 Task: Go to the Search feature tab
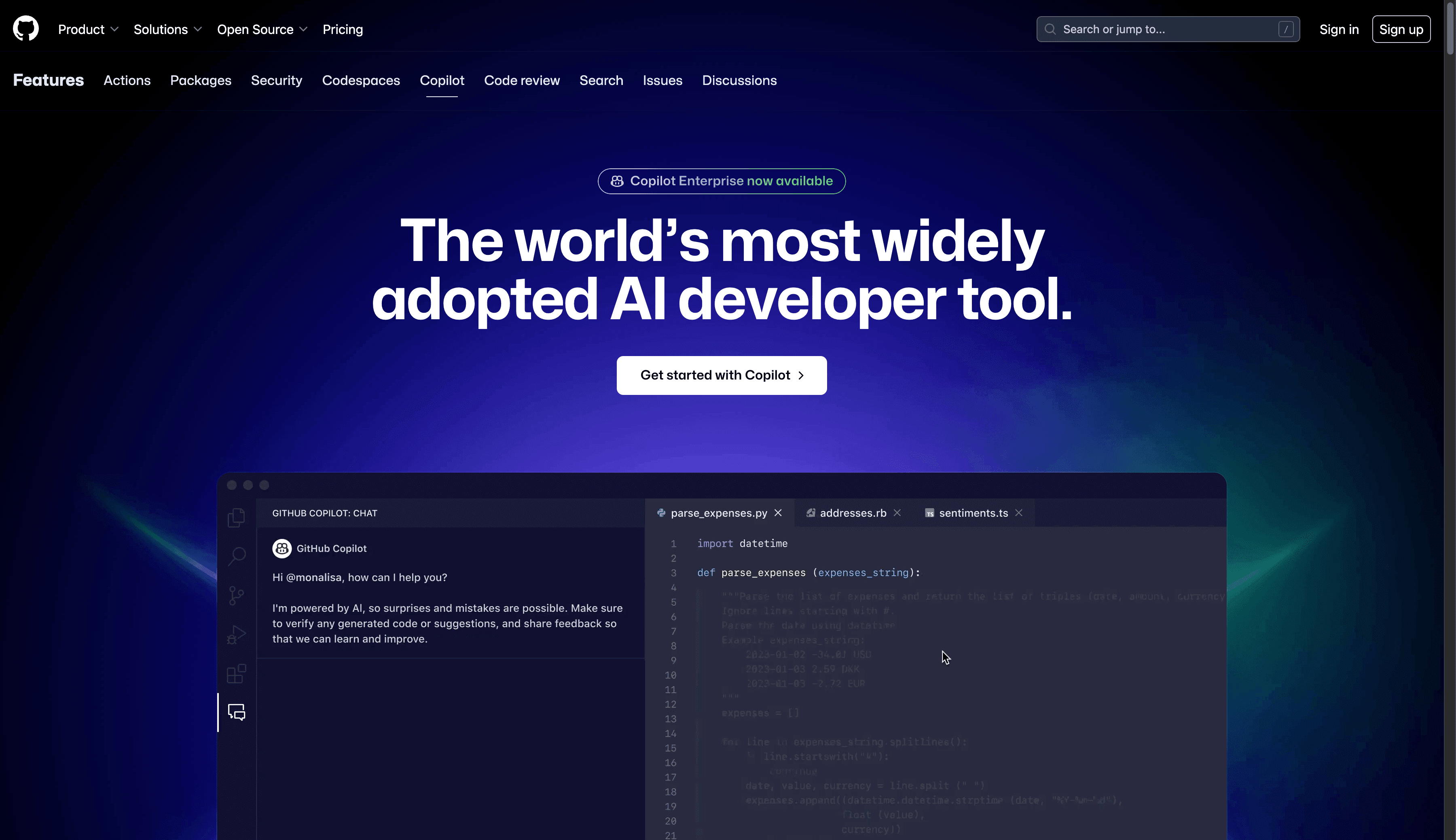[x=601, y=80]
